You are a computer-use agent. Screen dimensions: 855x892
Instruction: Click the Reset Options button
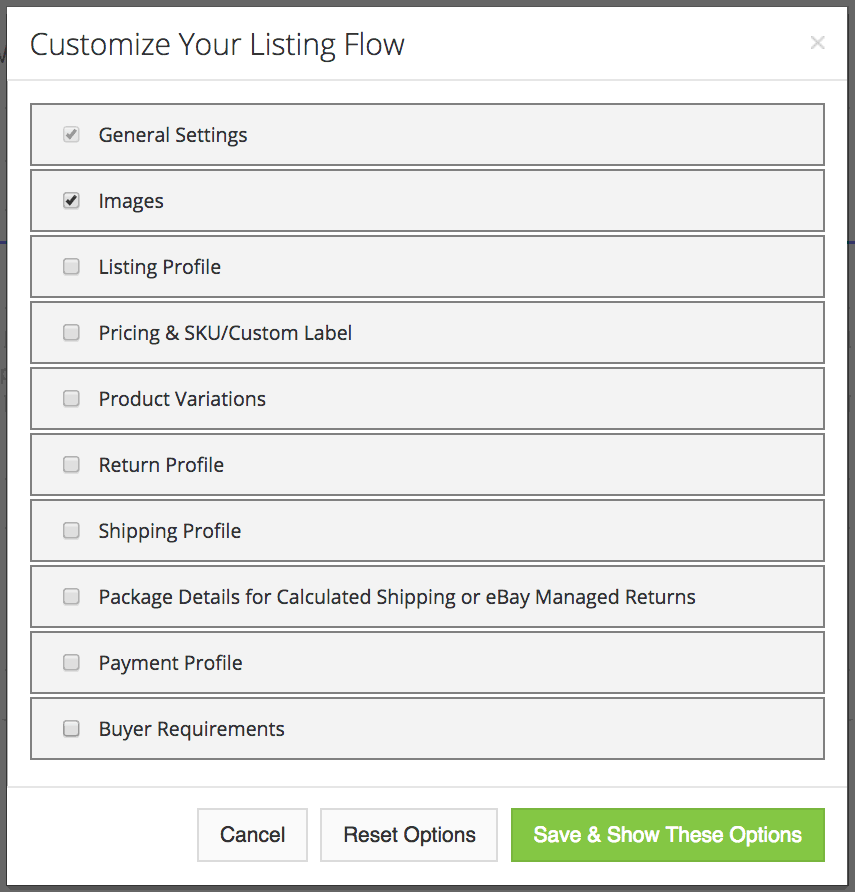pyautogui.click(x=409, y=835)
